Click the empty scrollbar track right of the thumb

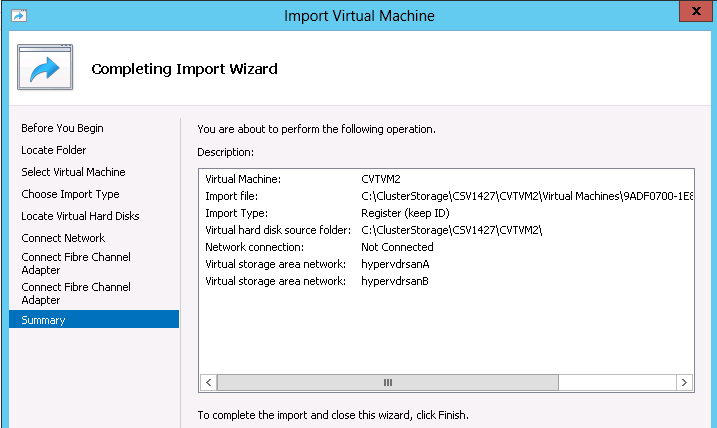(617, 382)
